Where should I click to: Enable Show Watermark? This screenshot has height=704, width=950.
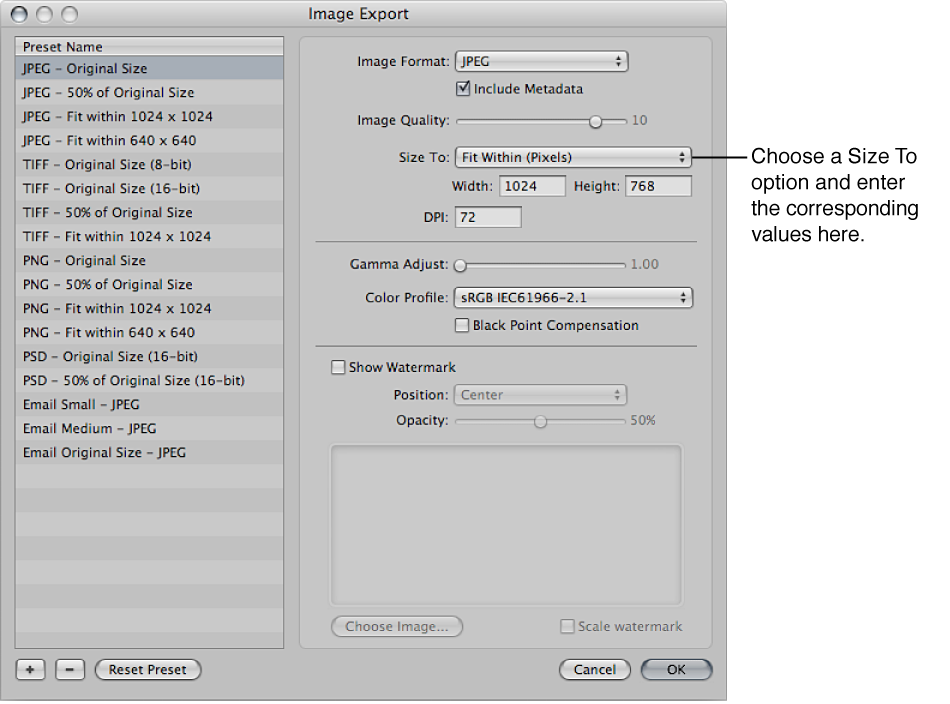tap(338, 367)
